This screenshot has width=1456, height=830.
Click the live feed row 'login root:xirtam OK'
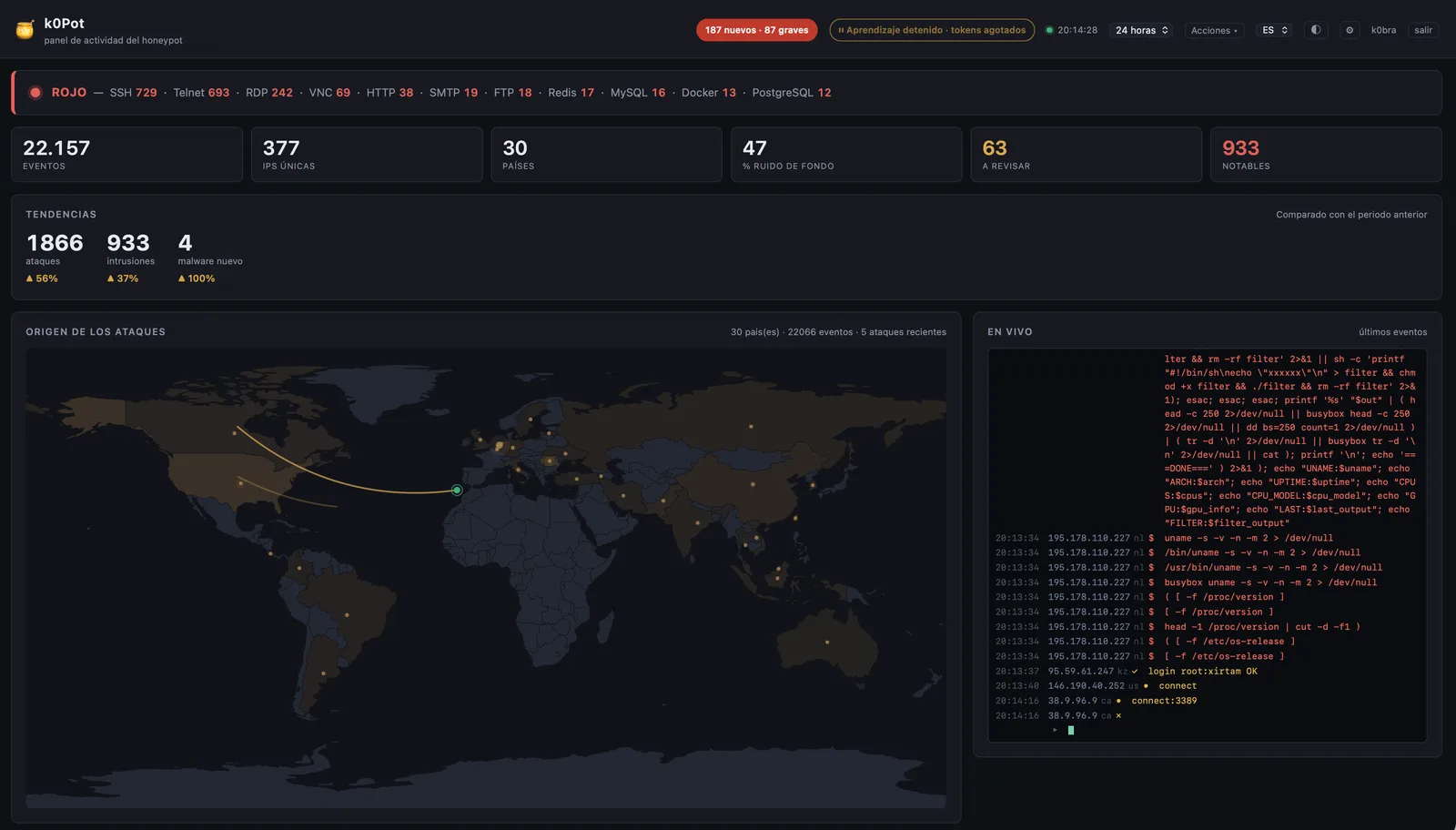tap(1207, 672)
